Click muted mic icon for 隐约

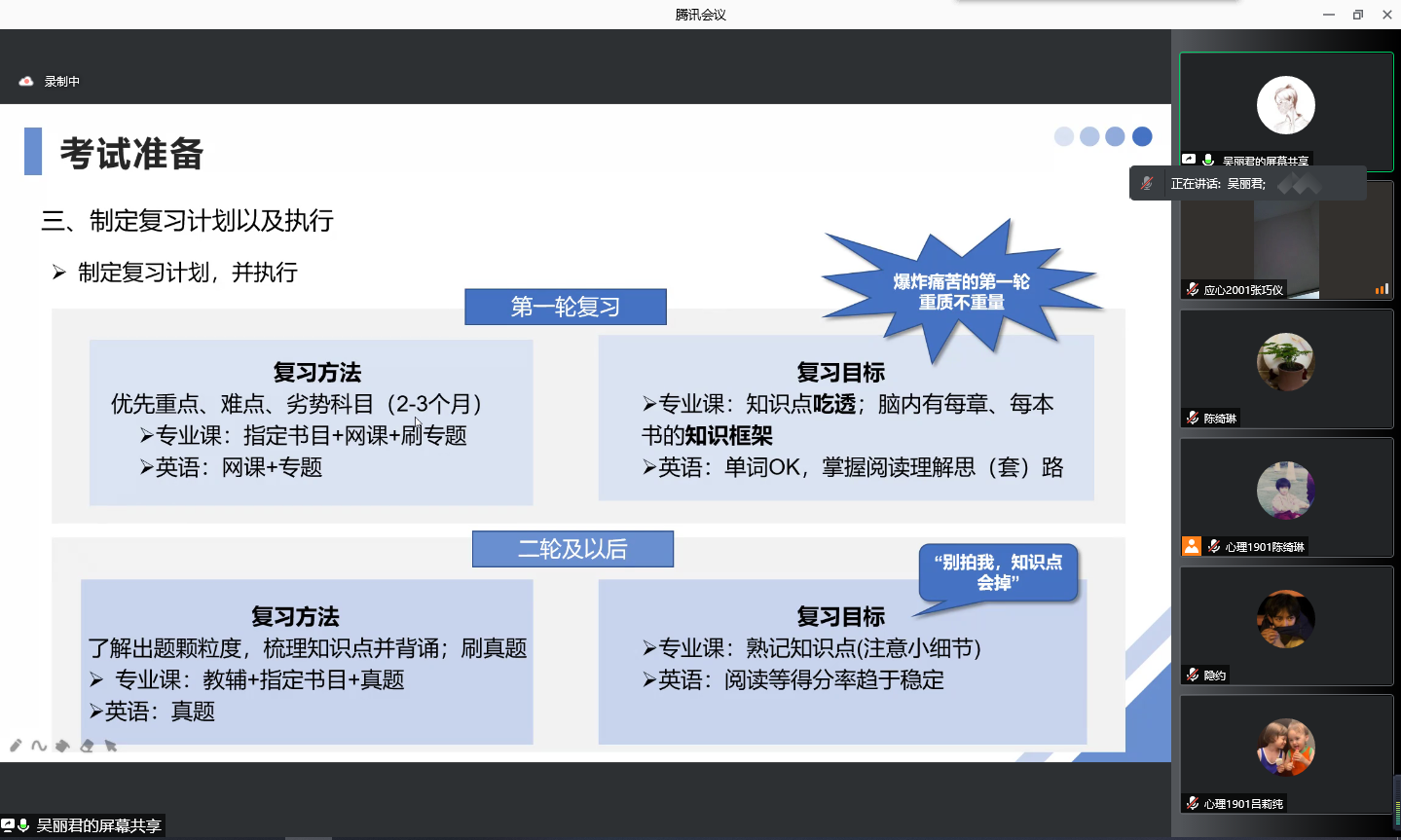1193,675
